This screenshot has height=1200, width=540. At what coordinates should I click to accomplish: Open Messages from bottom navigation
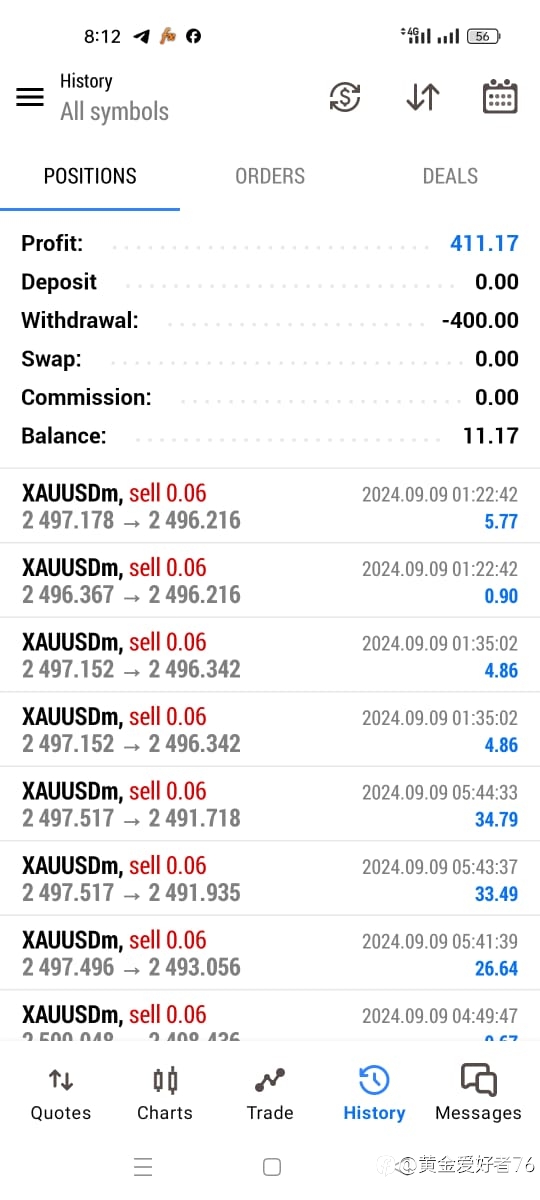coord(478,1093)
